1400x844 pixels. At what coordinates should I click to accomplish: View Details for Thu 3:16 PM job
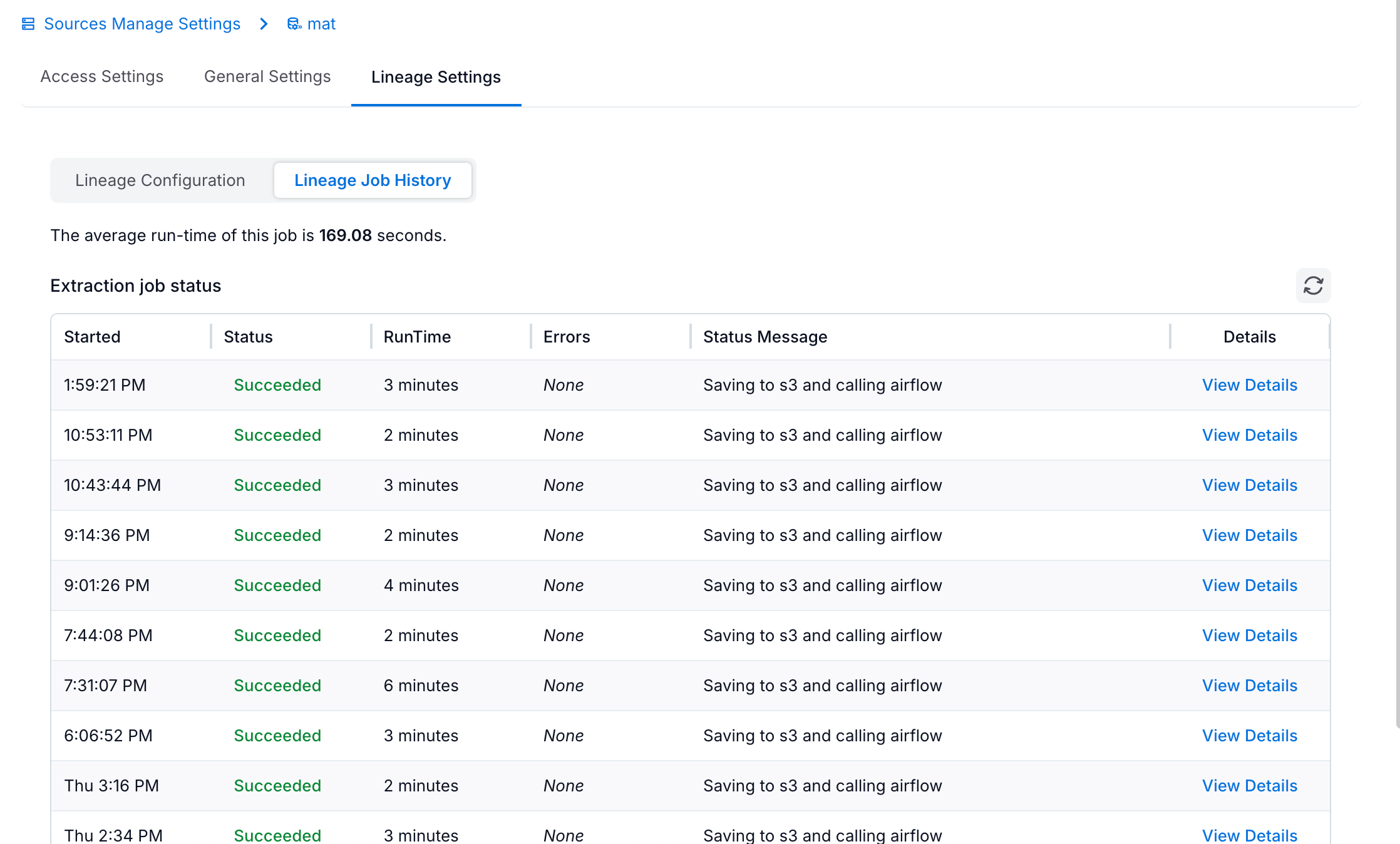[1249, 786]
